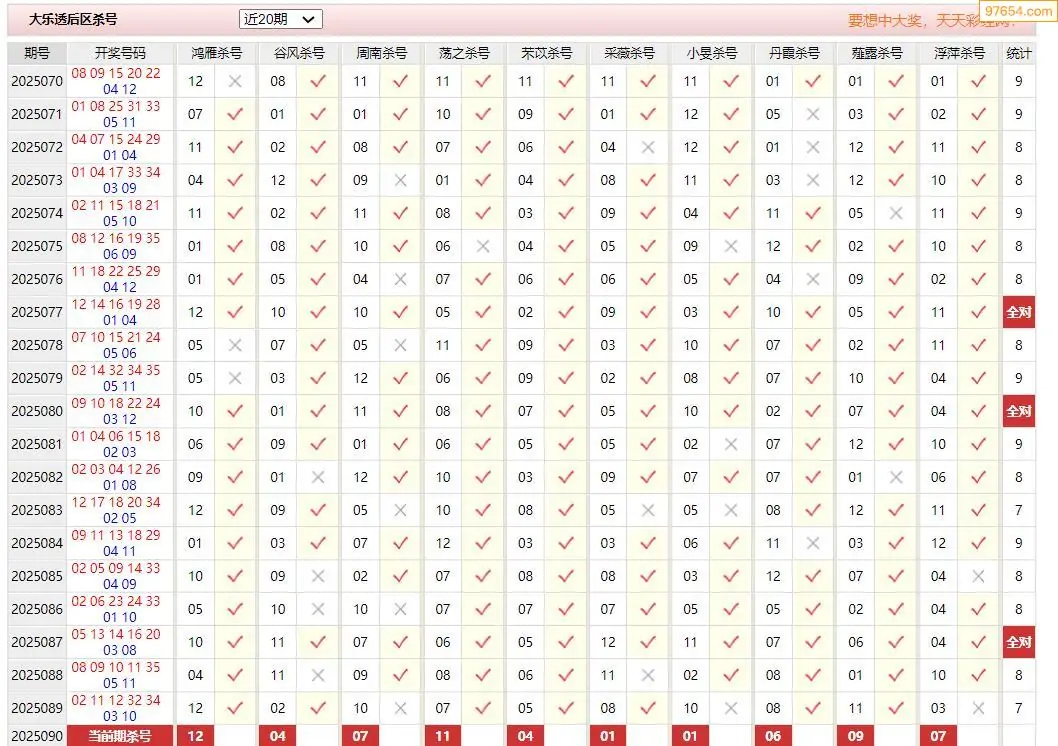Screen dimensions: 1058x746
Task: Click the 大乐透后区杀号 title
Action: point(73,20)
